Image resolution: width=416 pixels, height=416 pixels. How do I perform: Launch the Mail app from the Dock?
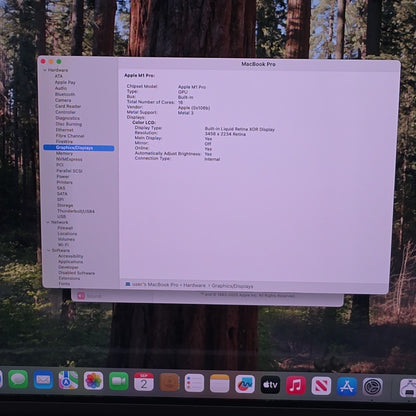click(x=43, y=380)
